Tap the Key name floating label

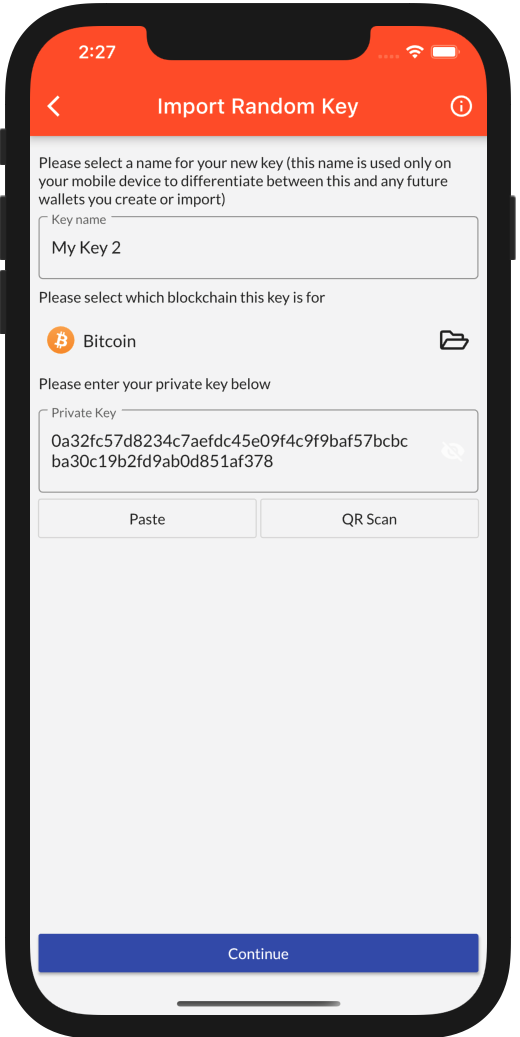79,220
